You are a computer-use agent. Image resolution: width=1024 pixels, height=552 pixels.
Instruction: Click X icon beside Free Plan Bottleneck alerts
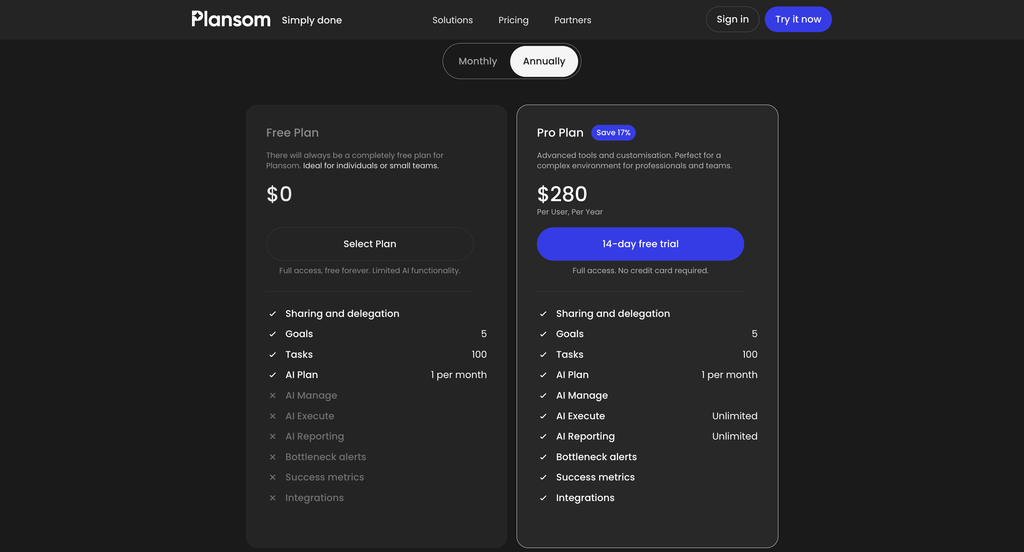(x=272, y=457)
